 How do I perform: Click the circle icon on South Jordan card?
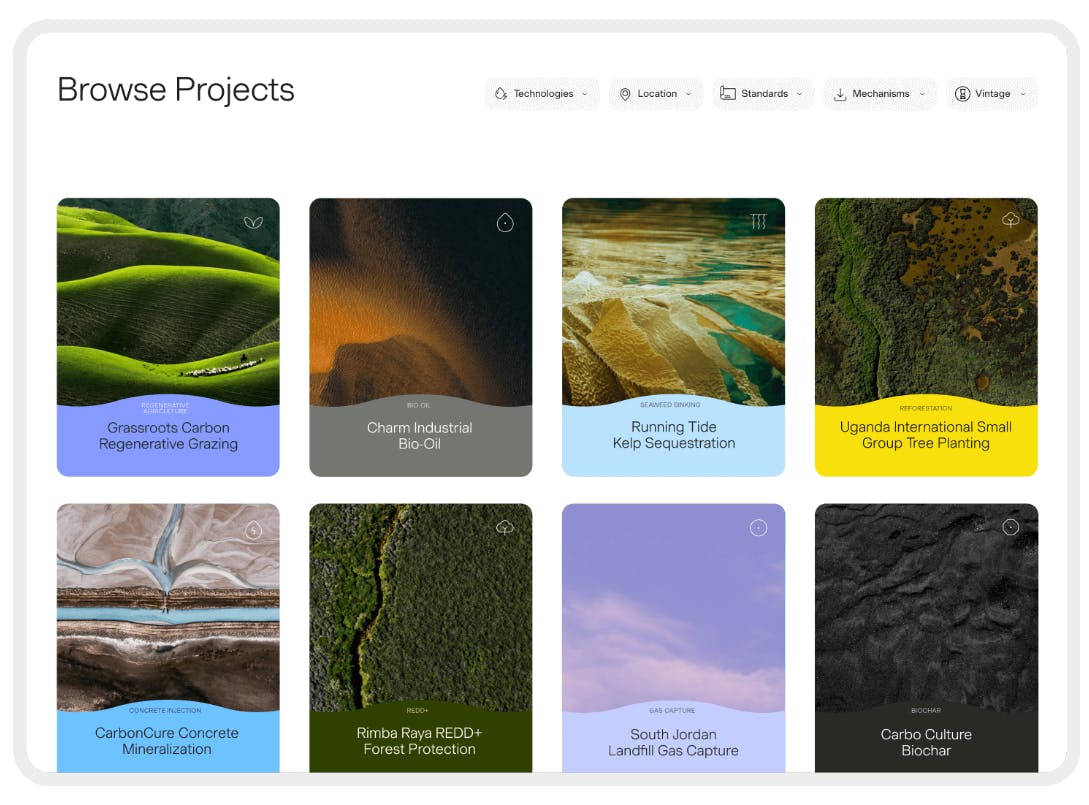click(x=758, y=528)
